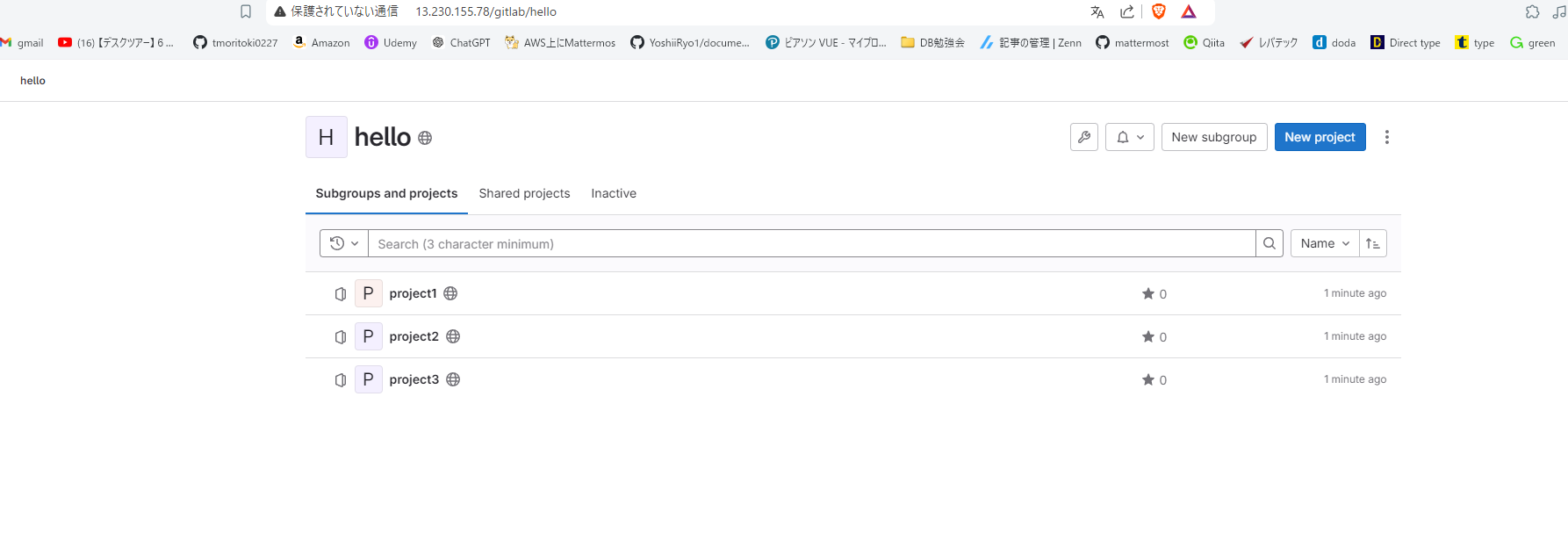Open the 記事の管理 | Zenn bookmark

pyautogui.click(x=1031, y=42)
